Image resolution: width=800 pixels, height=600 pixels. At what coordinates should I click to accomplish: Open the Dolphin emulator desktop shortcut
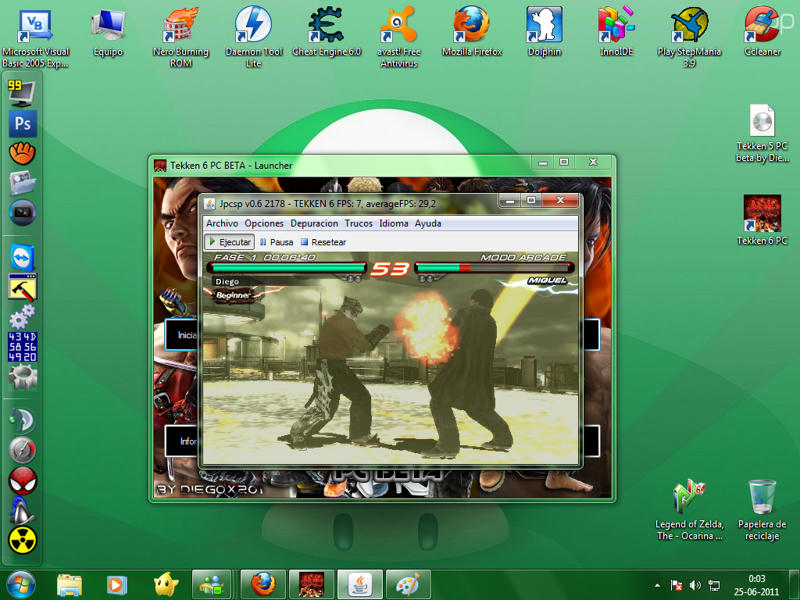544,32
